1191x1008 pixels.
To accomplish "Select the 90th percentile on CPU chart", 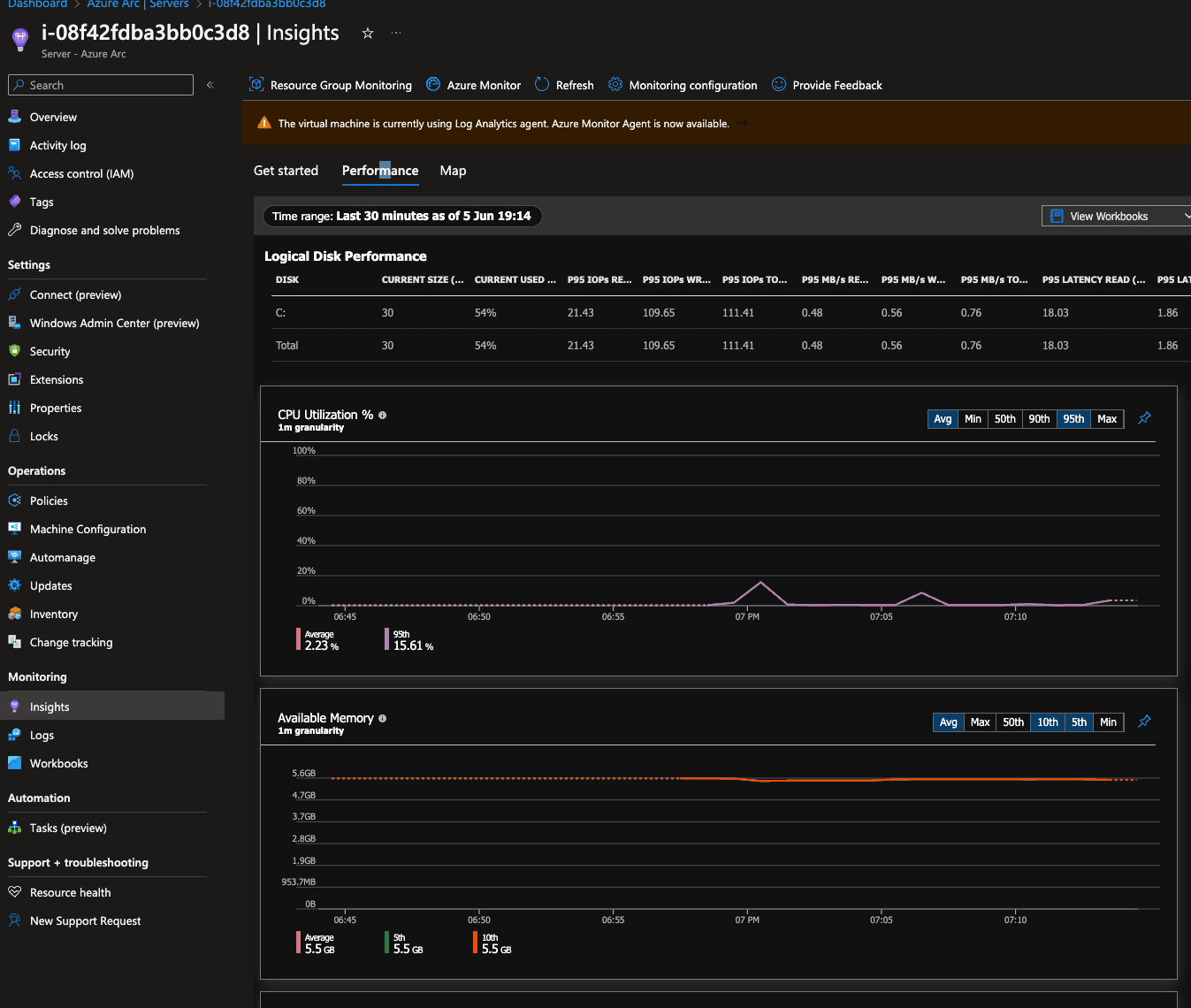I will (1039, 418).
